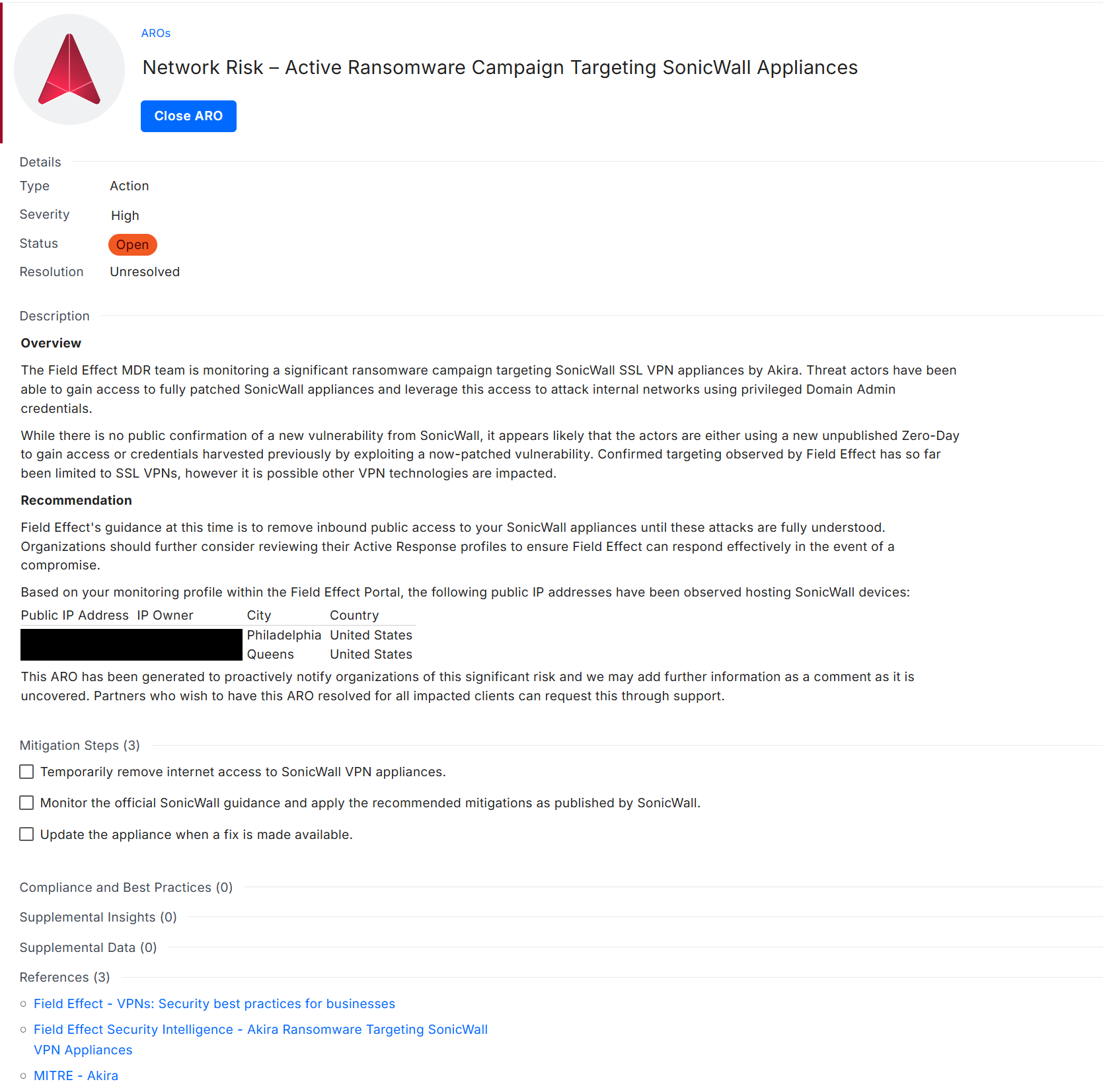Collapse the Description section
The image size is (1103, 1092).
[54, 316]
